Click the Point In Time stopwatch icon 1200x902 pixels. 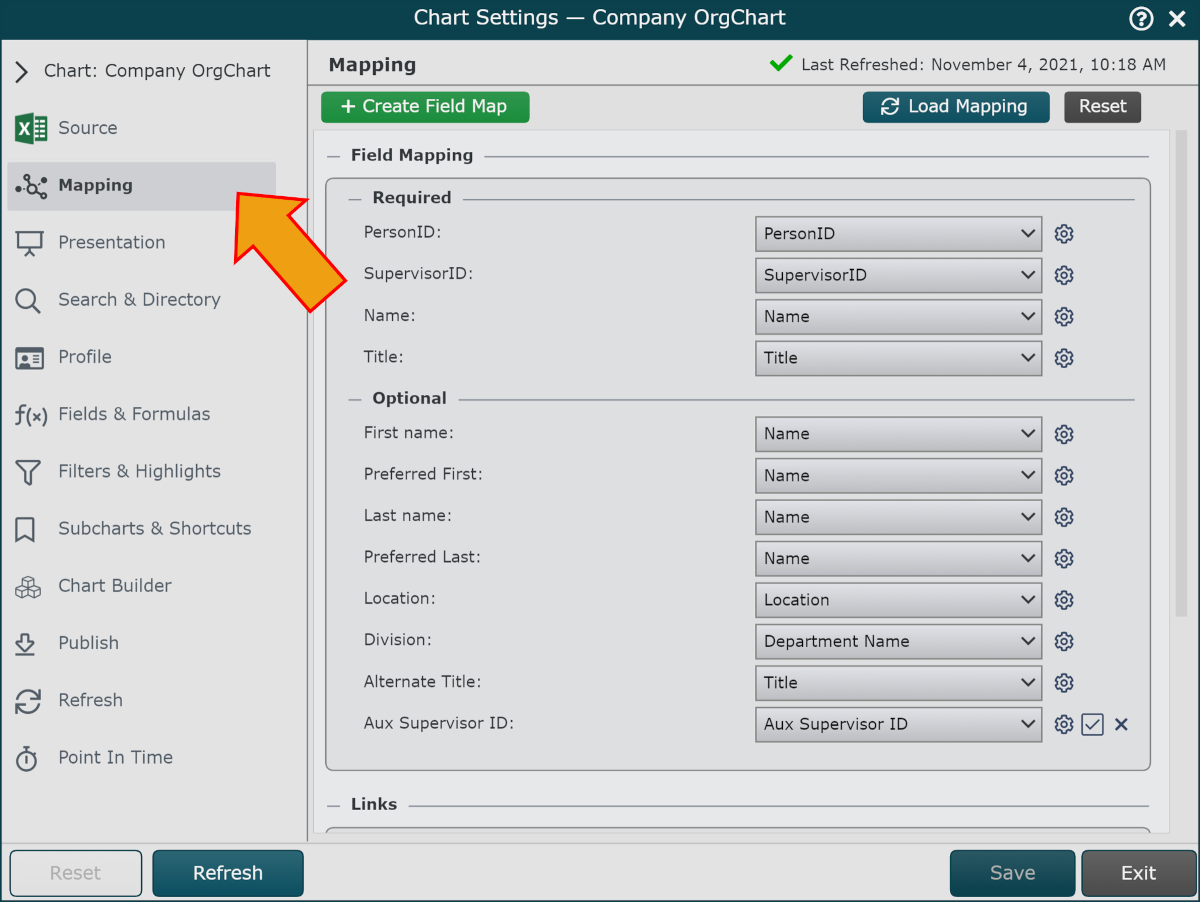pyautogui.click(x=28, y=758)
